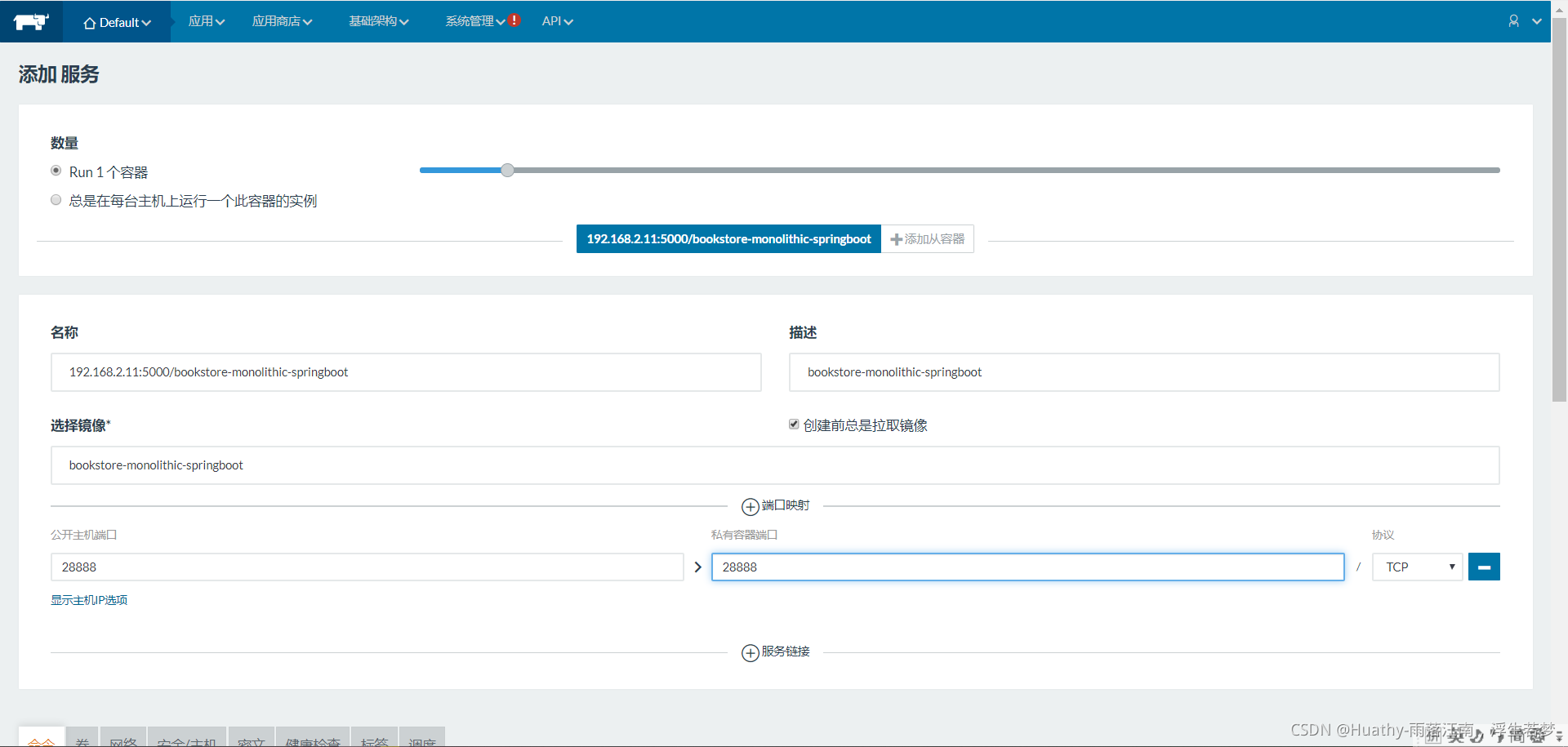This screenshot has height=747, width=1568.
Task: Open the TCP protocol dropdown
Action: 1417,567
